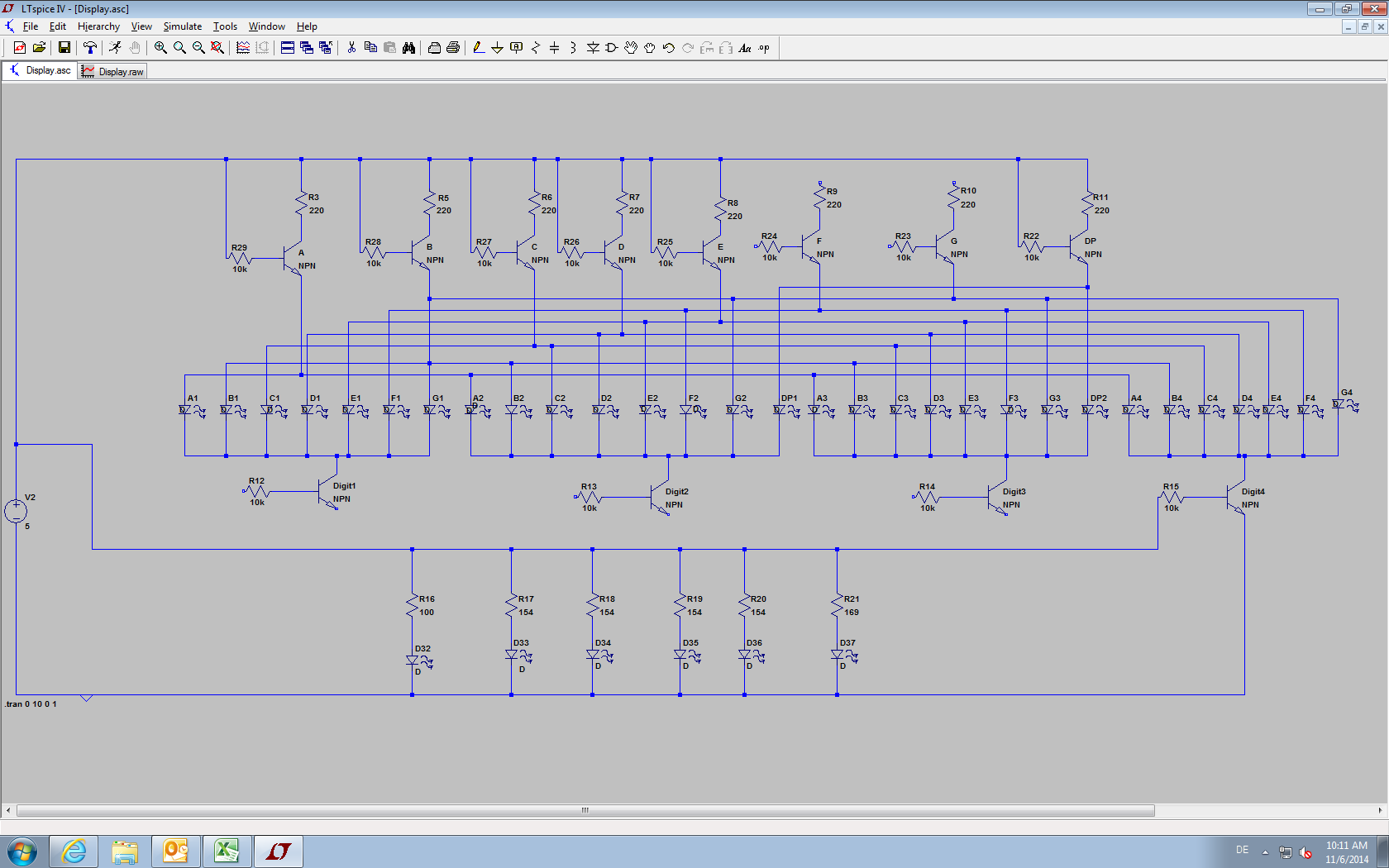Click the Close All Windows toolbar icon

coord(326,48)
